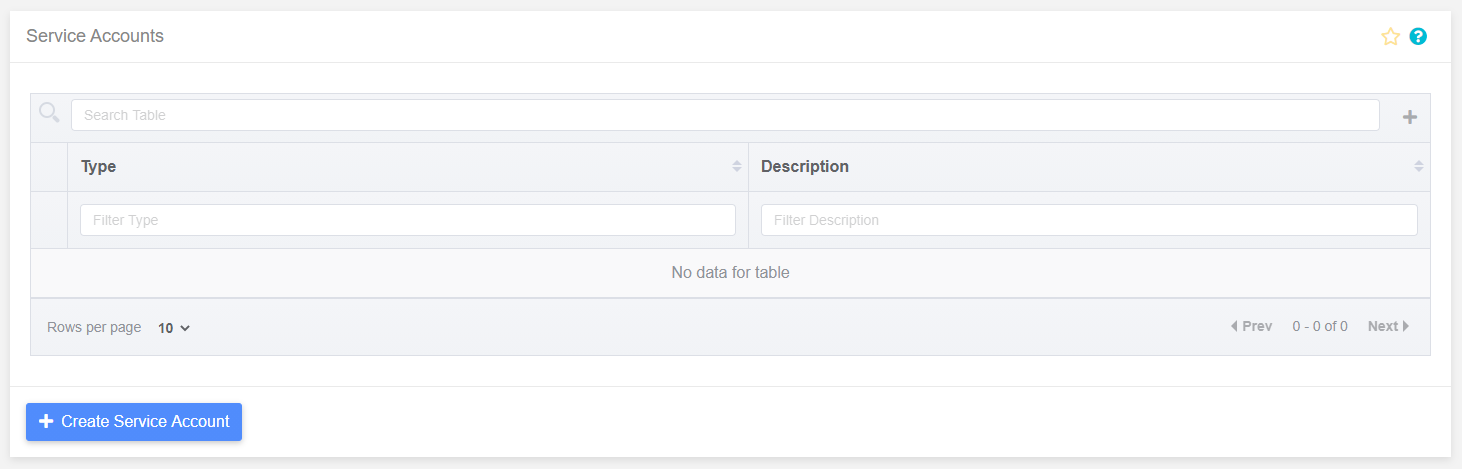Viewport: 1462px width, 469px height.
Task: Open the Rows per page dropdown
Action: tap(174, 328)
